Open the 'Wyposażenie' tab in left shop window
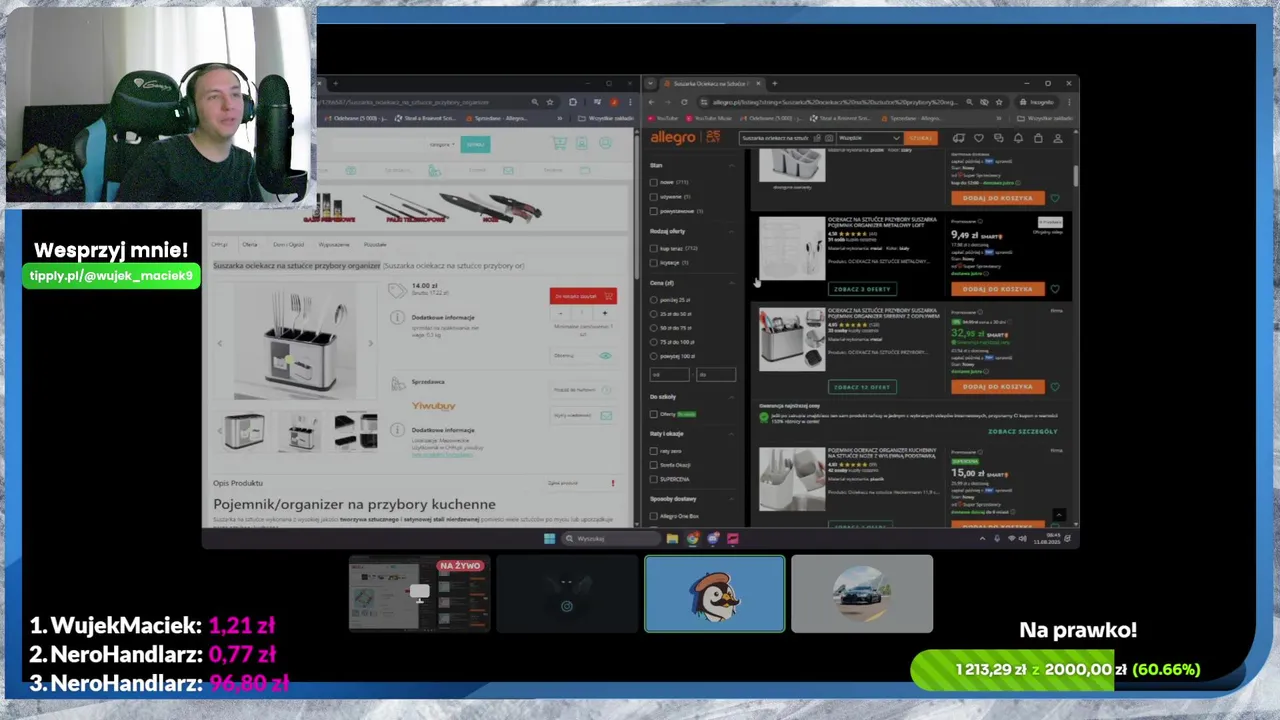The width and height of the screenshot is (1280, 720). 334,244
